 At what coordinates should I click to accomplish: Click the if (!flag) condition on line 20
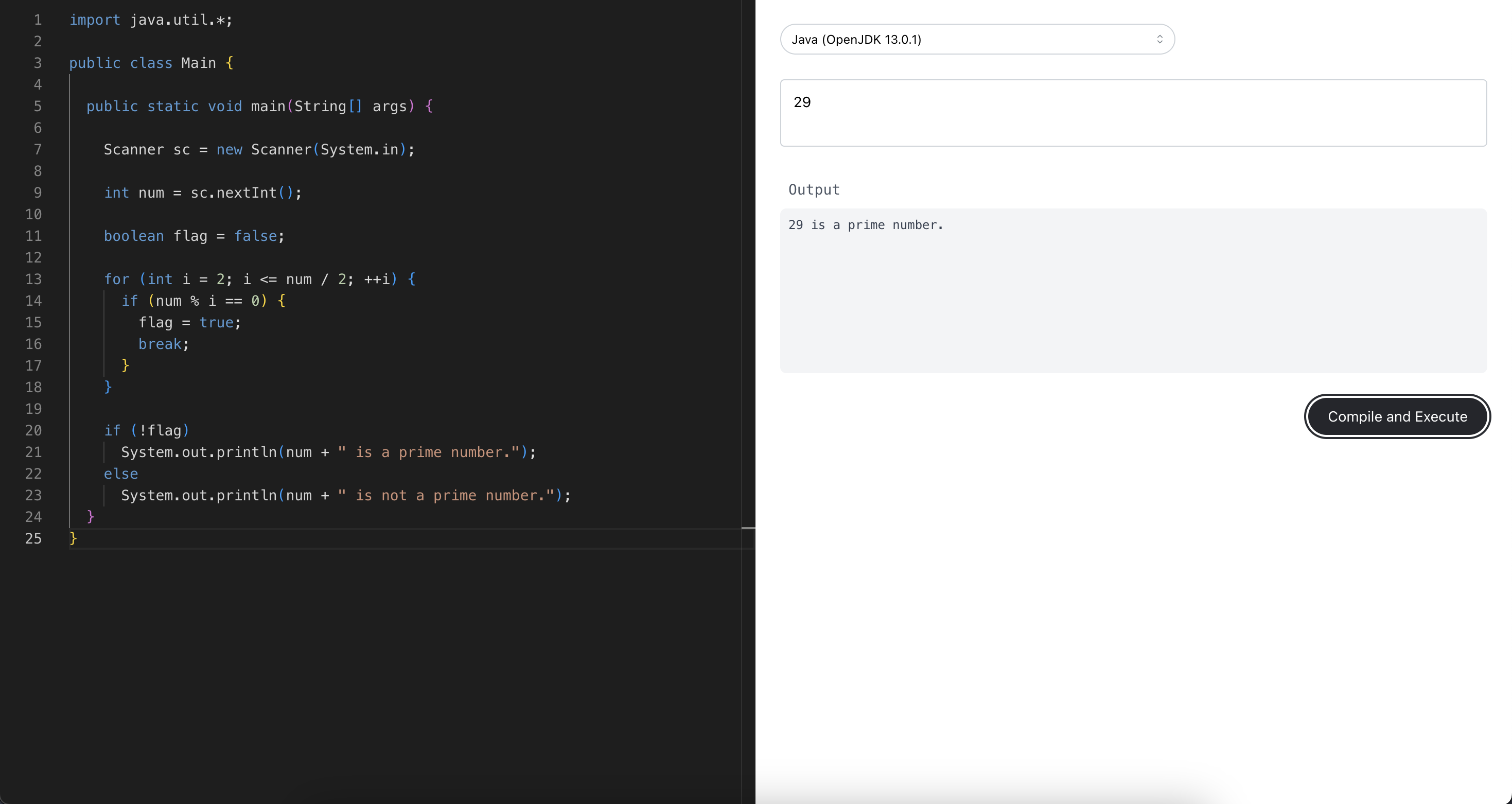(146, 430)
